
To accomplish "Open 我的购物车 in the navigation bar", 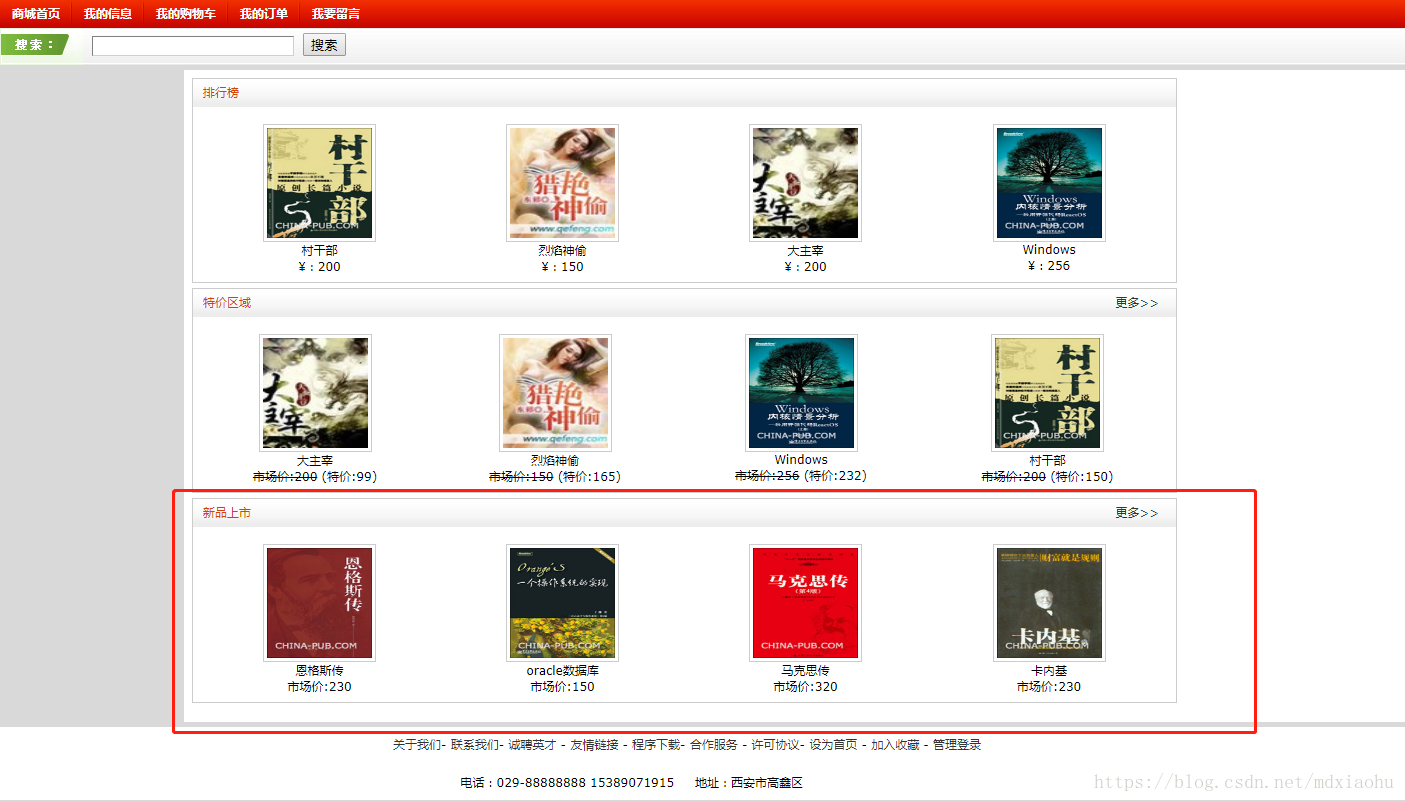I will [x=186, y=14].
